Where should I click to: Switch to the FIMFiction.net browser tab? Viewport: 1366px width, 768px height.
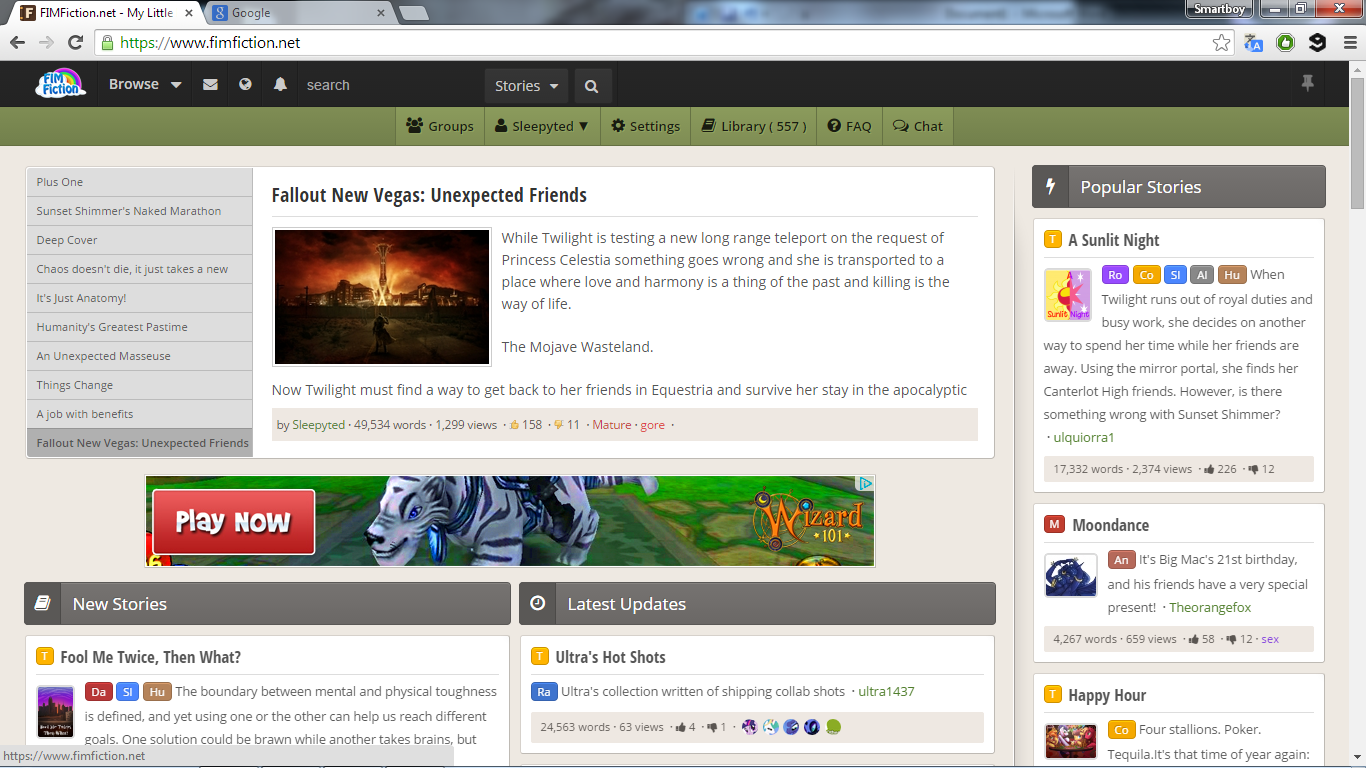[x=105, y=13]
